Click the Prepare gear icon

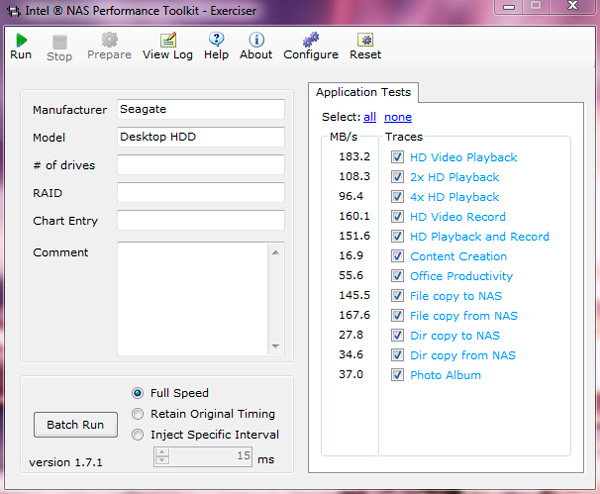109,40
